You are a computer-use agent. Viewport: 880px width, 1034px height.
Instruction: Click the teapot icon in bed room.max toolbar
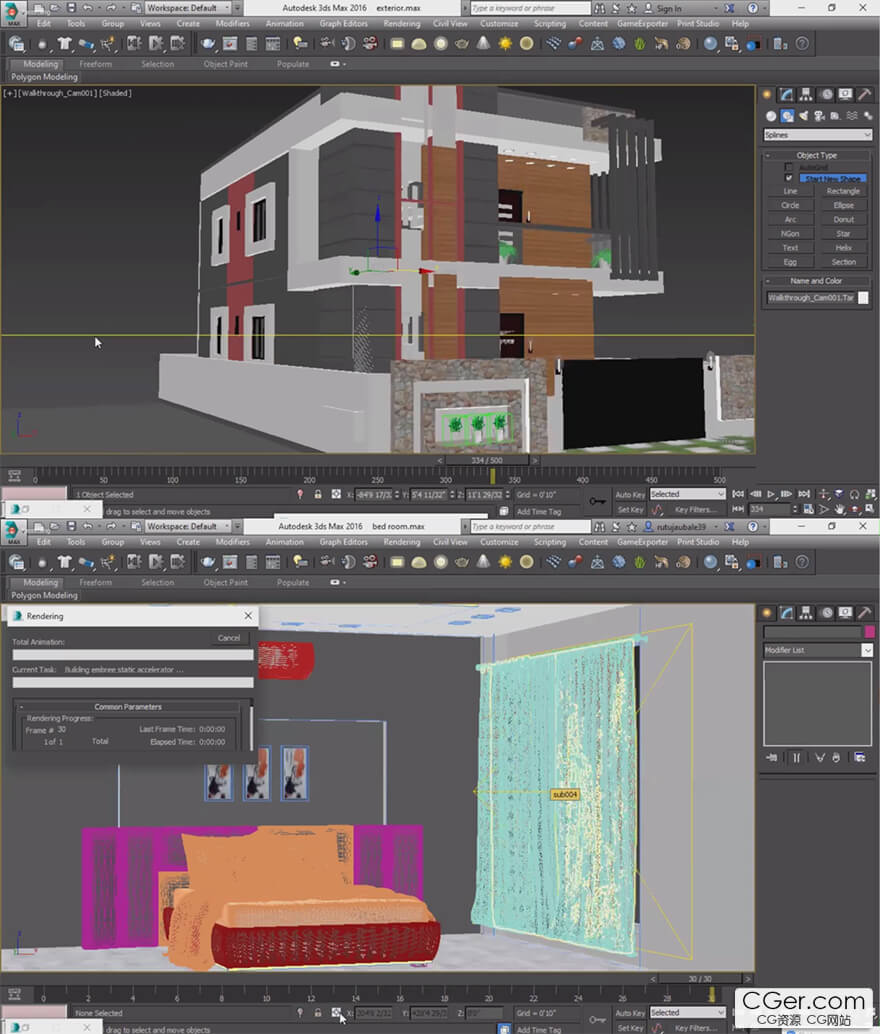tap(208, 563)
